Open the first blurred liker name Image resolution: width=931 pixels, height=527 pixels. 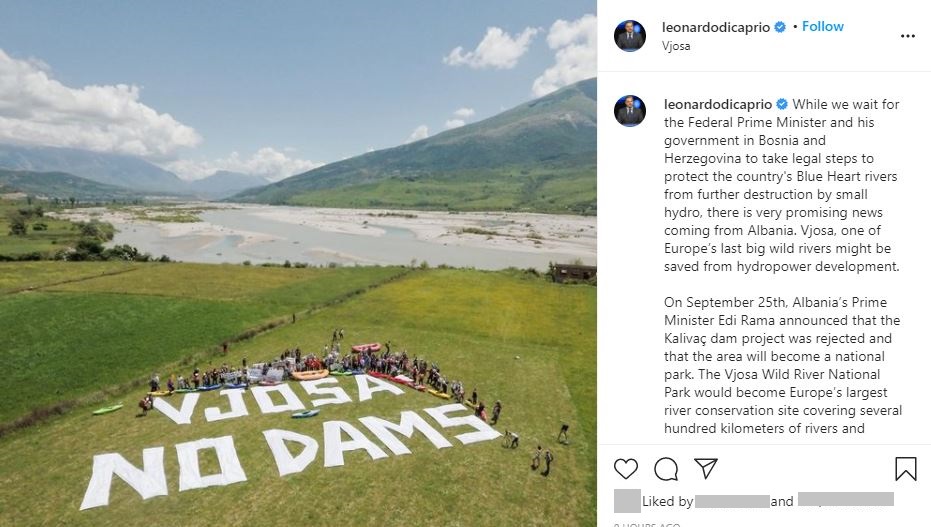click(x=732, y=501)
